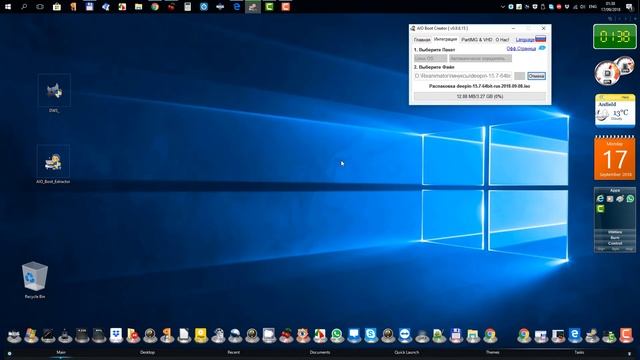This screenshot has width=640, height=360.
Task: Open the О Нас! tab
Action: click(502, 40)
